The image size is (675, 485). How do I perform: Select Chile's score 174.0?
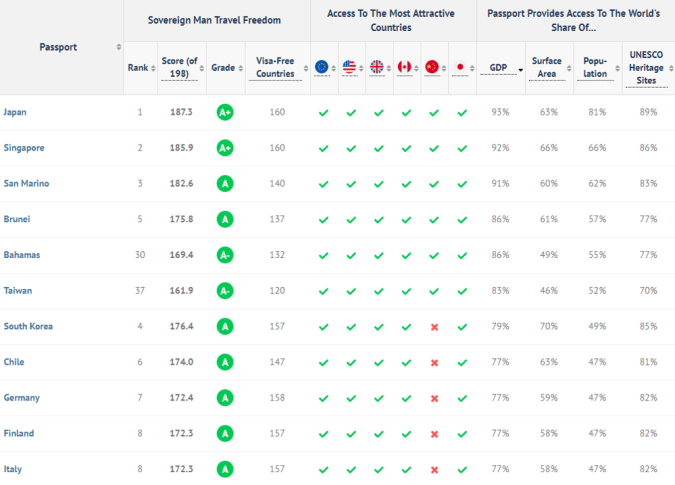tap(181, 362)
